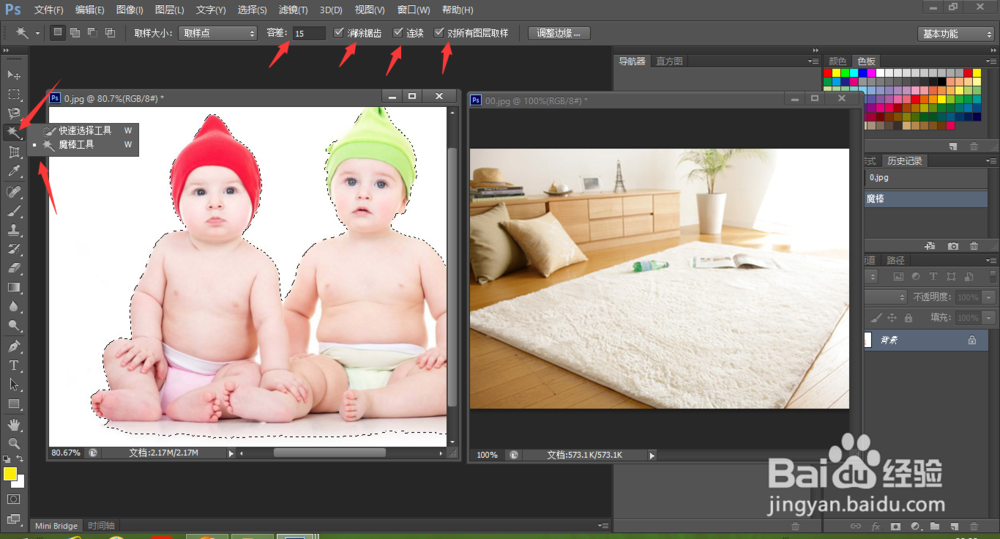Click the delete state trash icon in History panel

(x=974, y=246)
